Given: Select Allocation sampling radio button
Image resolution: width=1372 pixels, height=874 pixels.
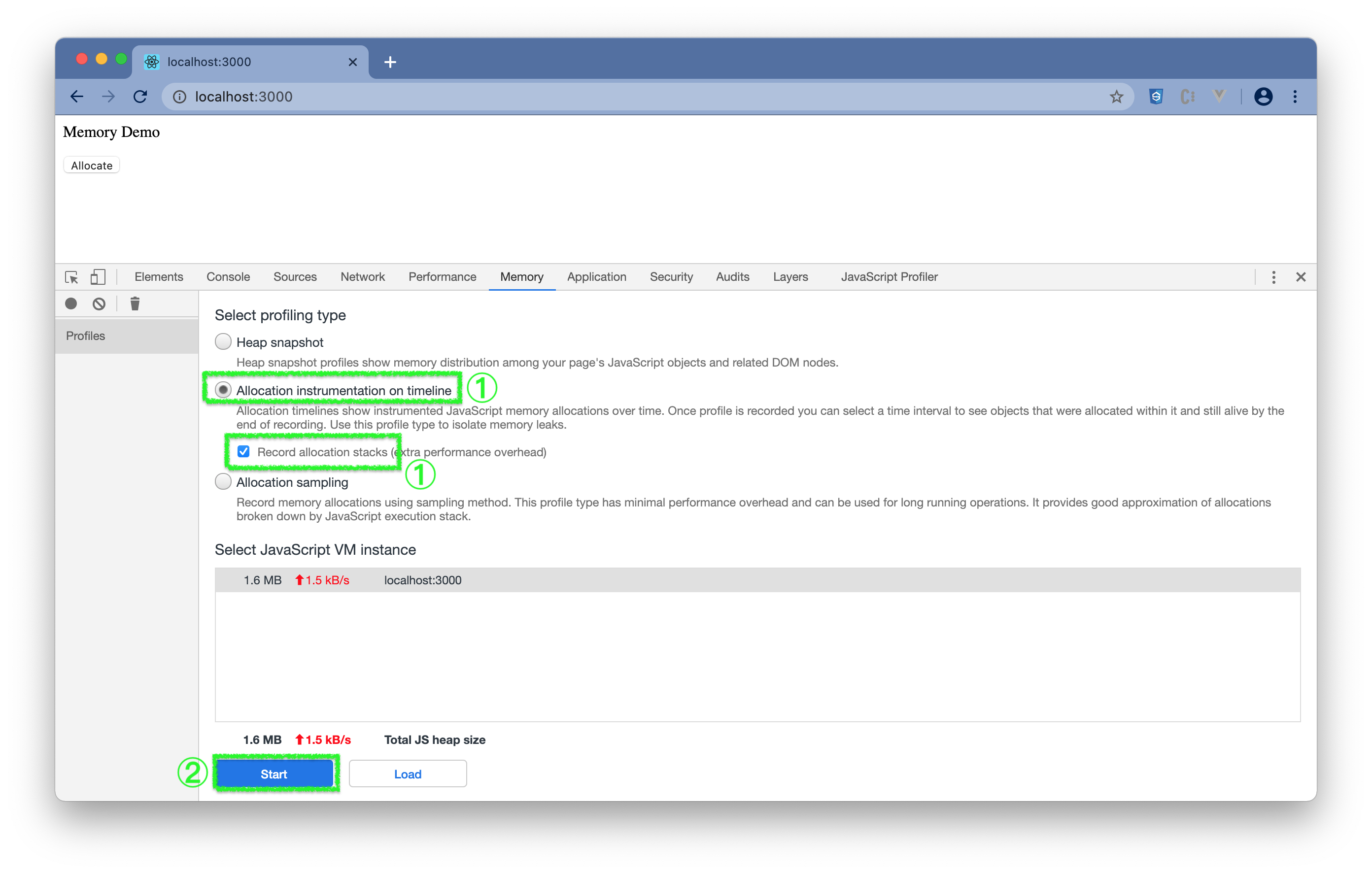Looking at the screenshot, I should (223, 482).
